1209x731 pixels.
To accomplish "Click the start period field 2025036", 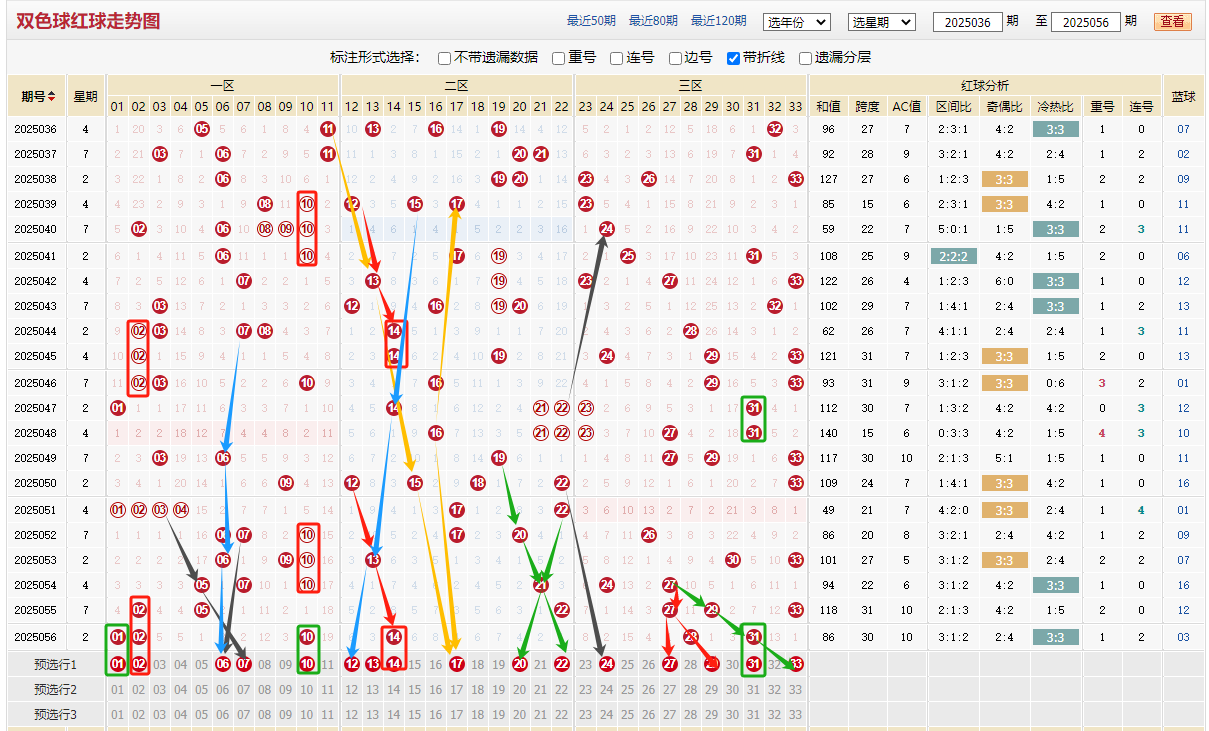I will (x=967, y=22).
